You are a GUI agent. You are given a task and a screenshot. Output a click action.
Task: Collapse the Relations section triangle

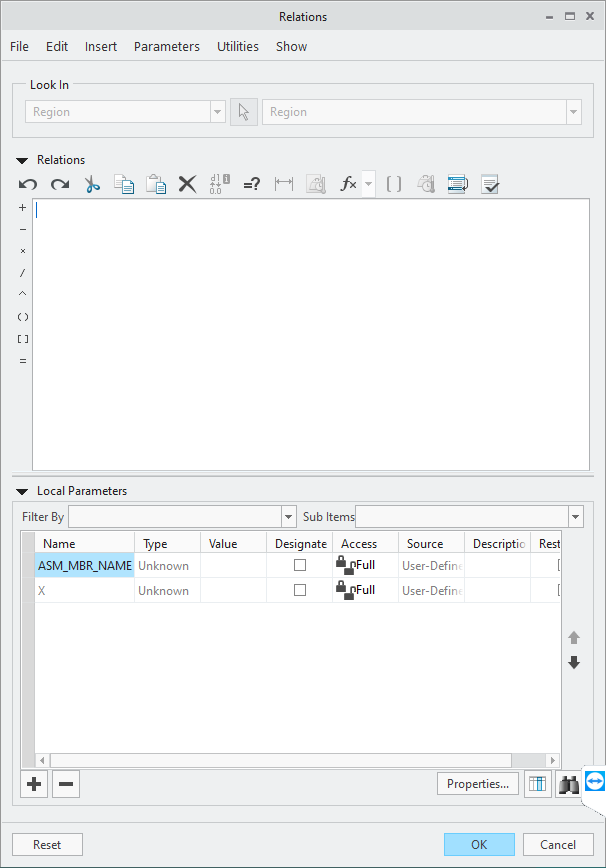22,160
